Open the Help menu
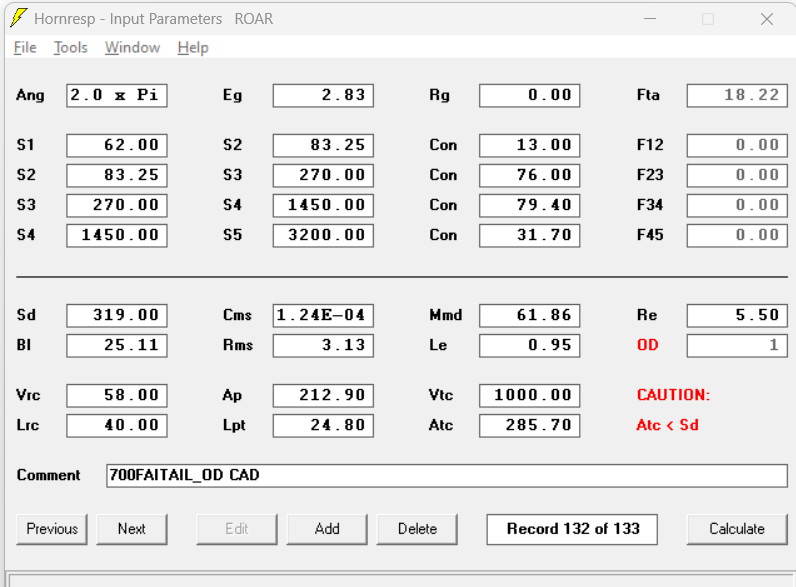The height and width of the screenshot is (587, 796). [193, 48]
